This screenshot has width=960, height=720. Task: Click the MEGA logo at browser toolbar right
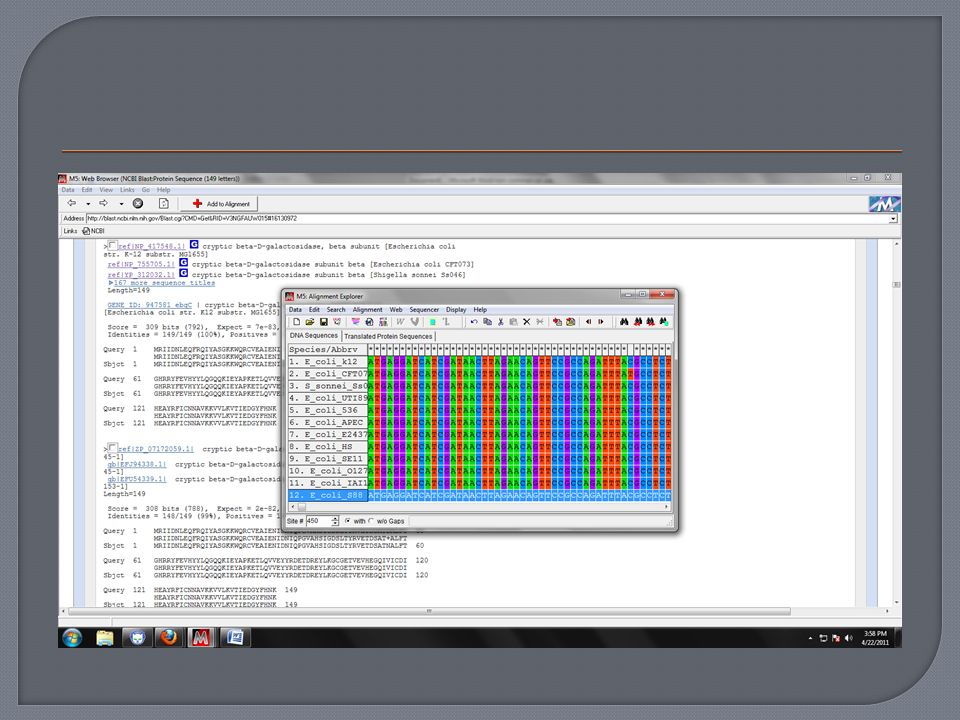click(x=884, y=204)
